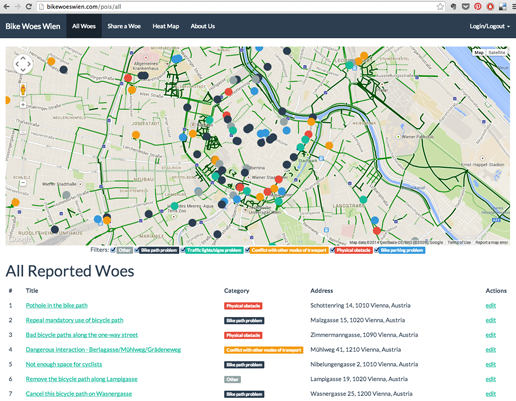Select the teal marker in Landstraße district

pos(363,200)
